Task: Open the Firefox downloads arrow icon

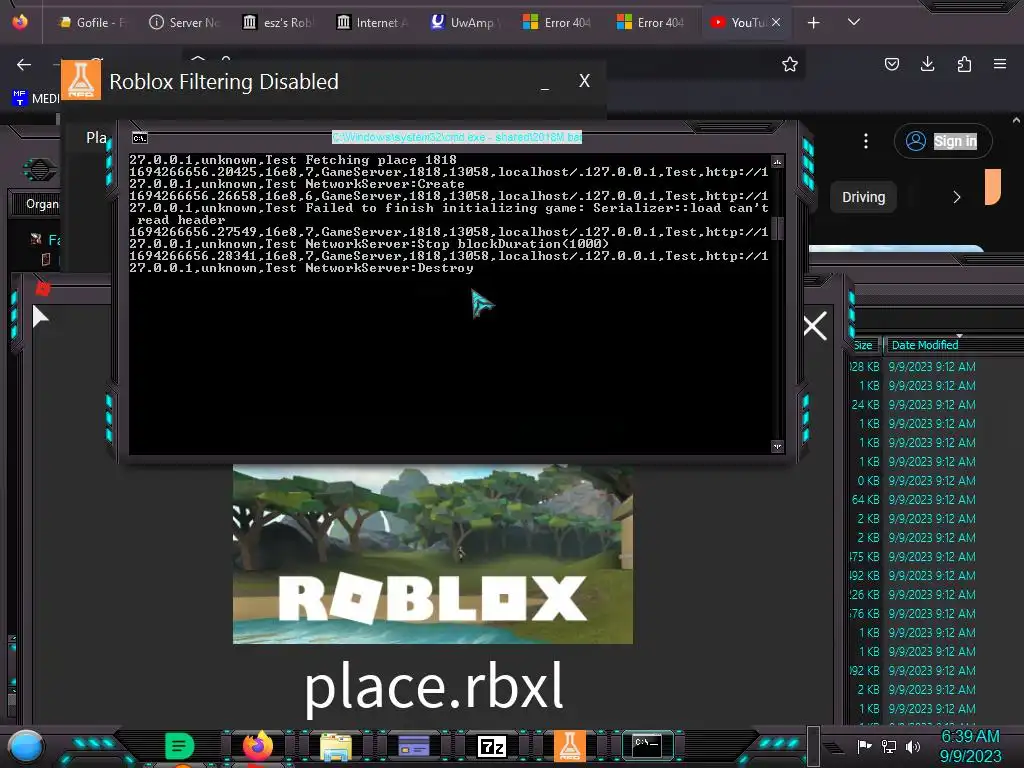Action: pyautogui.click(x=927, y=64)
